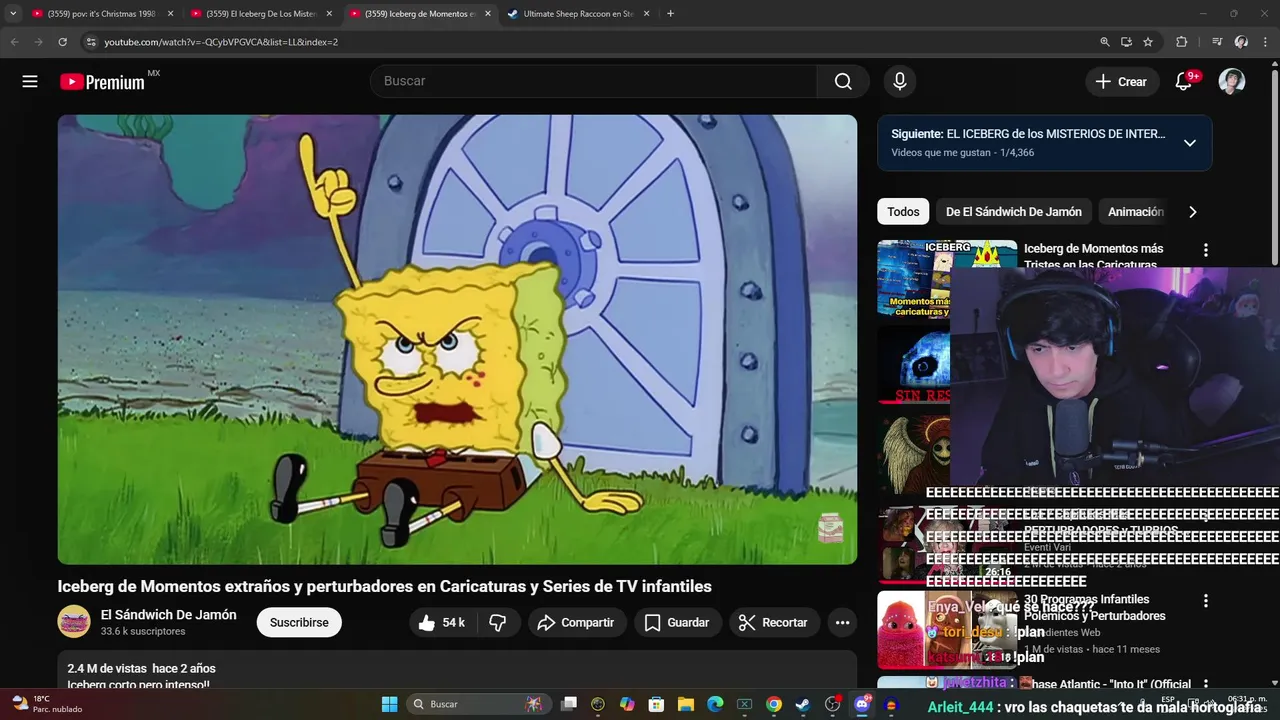This screenshot has width=1280, height=720.
Task: Open account avatar menu
Action: point(1232,82)
